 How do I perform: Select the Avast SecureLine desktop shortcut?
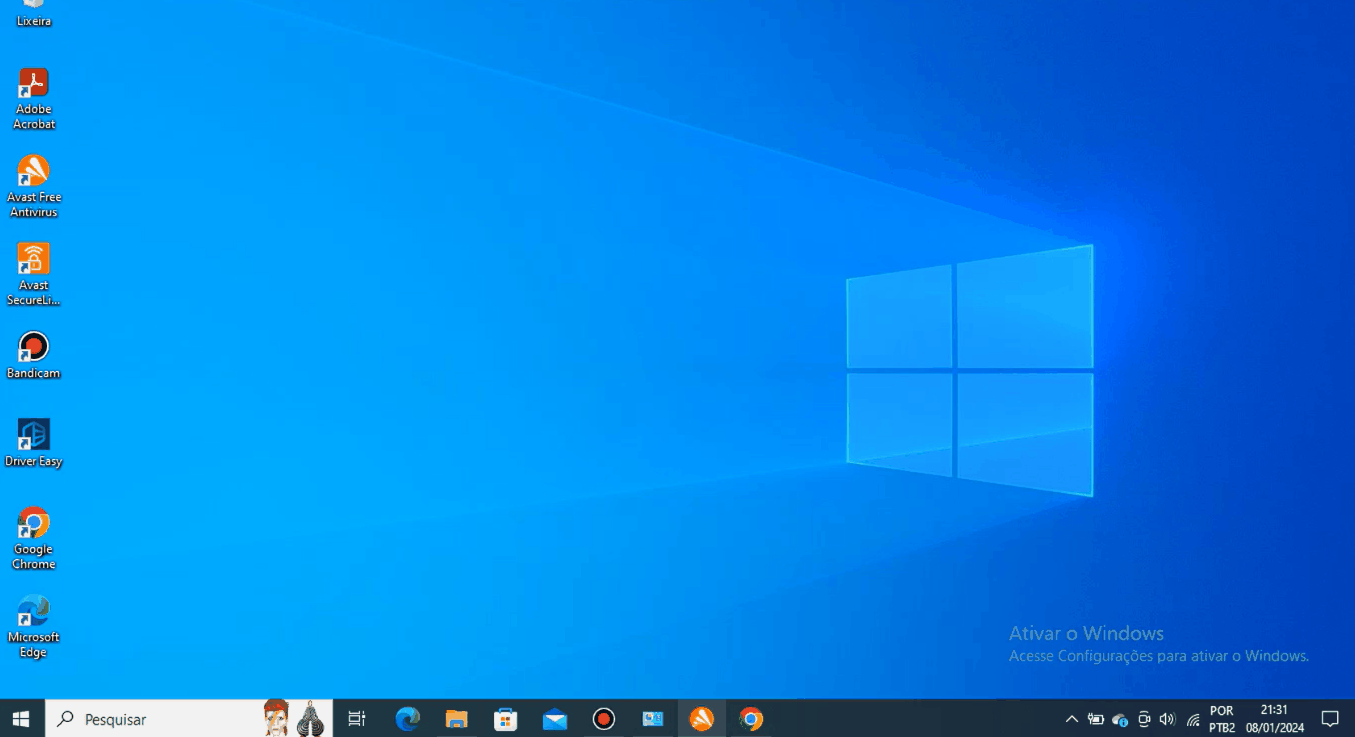[33, 275]
